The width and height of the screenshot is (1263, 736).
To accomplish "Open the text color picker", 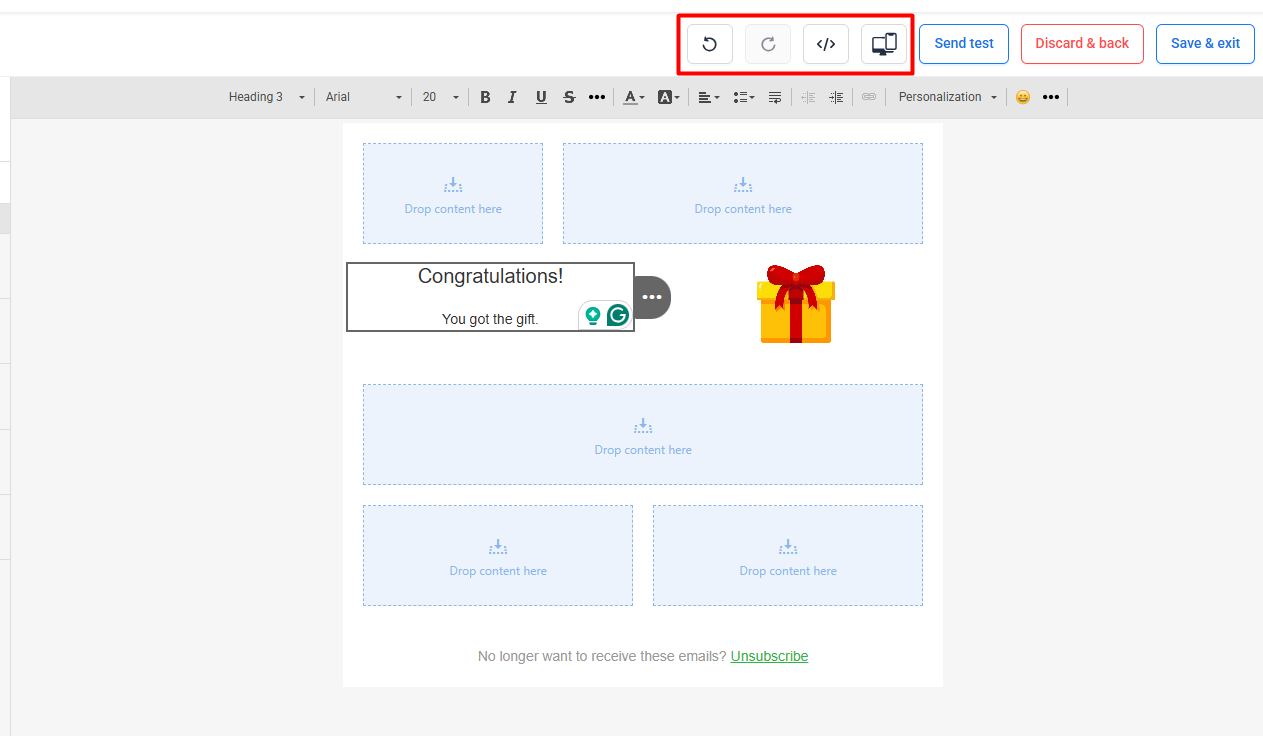I will [634, 97].
